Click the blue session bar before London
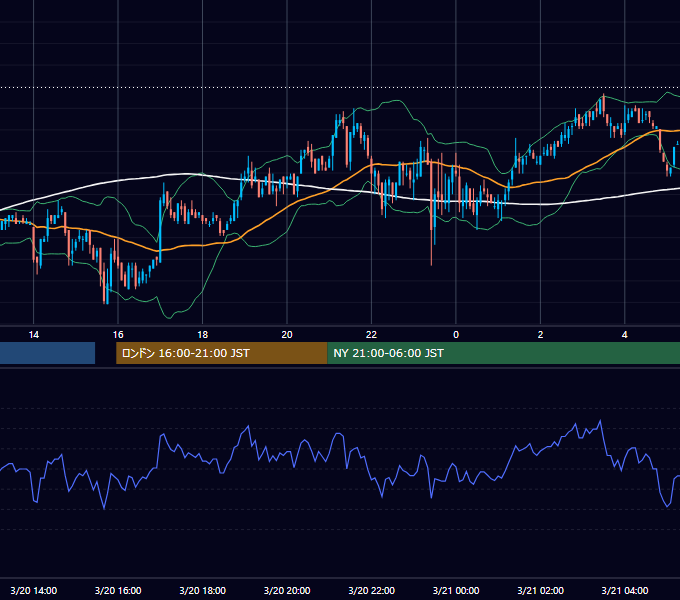Screen dimensions: 680x600 (x=47, y=353)
